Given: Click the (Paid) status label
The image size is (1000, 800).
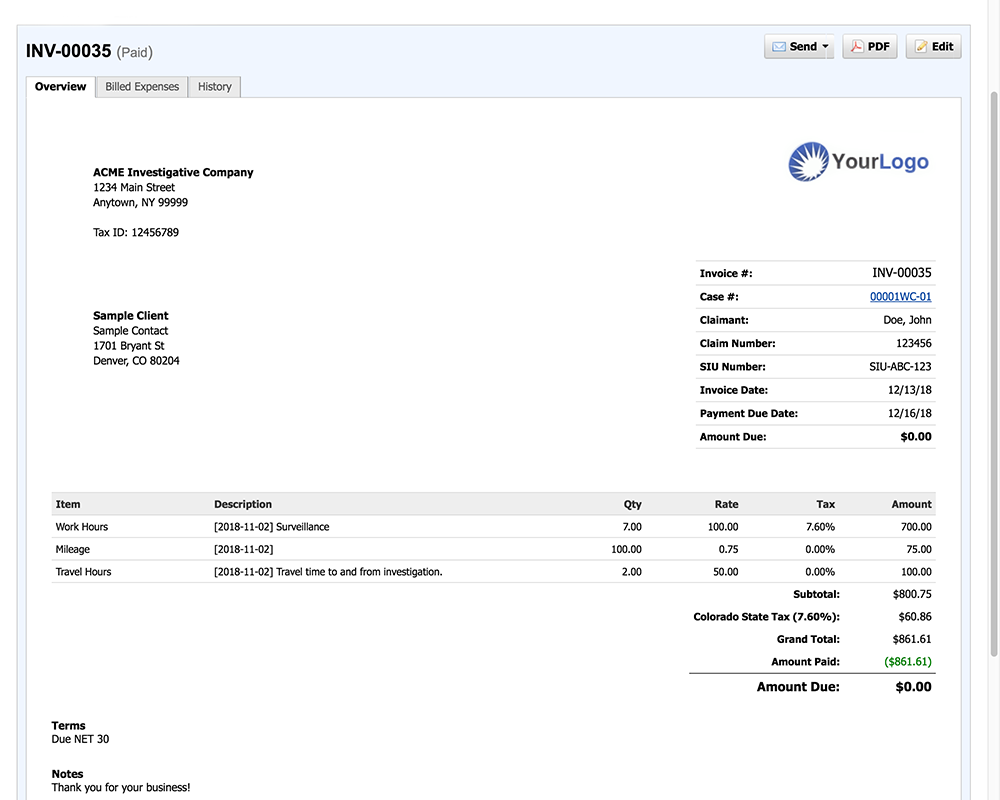Looking at the screenshot, I should point(135,52).
